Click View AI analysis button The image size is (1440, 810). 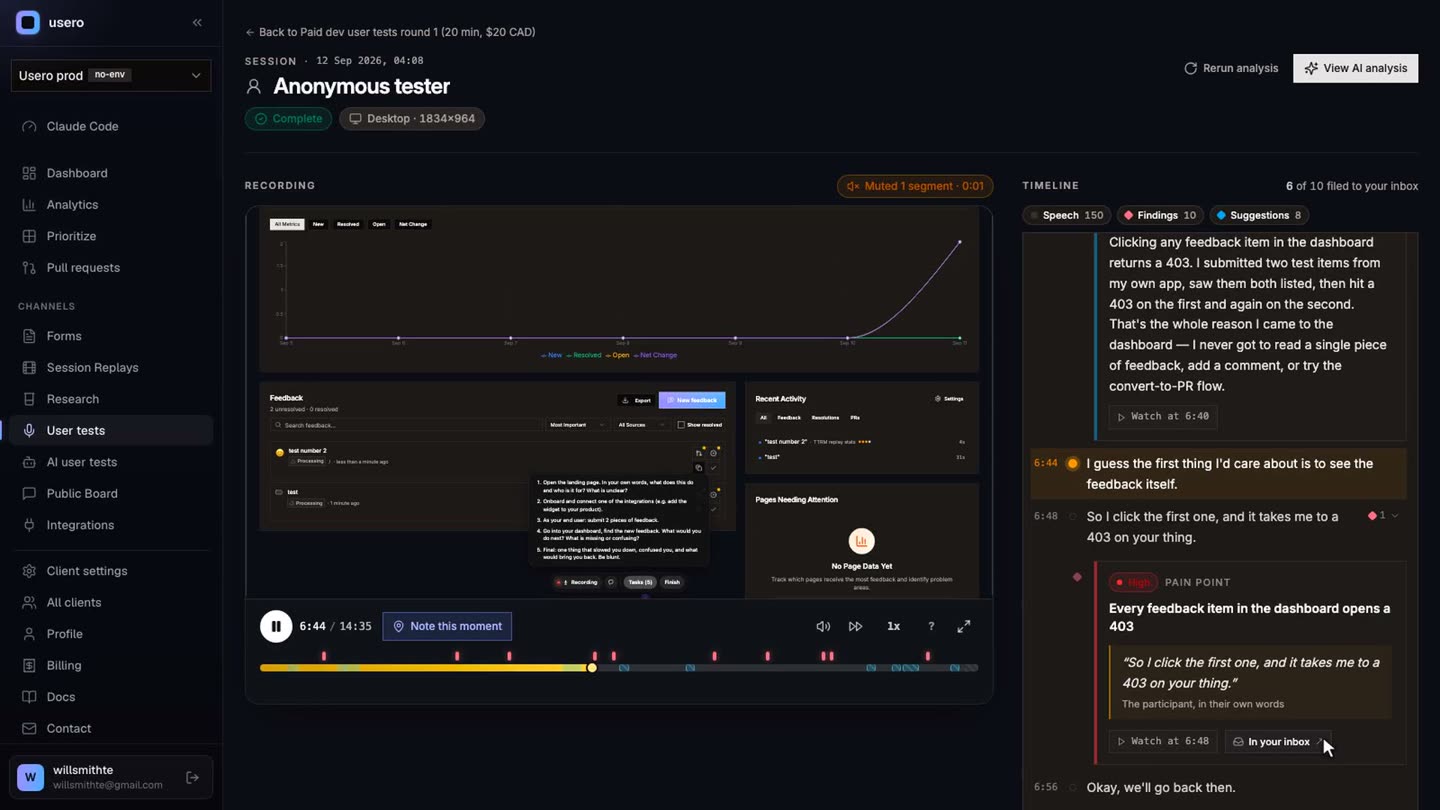tap(1355, 68)
